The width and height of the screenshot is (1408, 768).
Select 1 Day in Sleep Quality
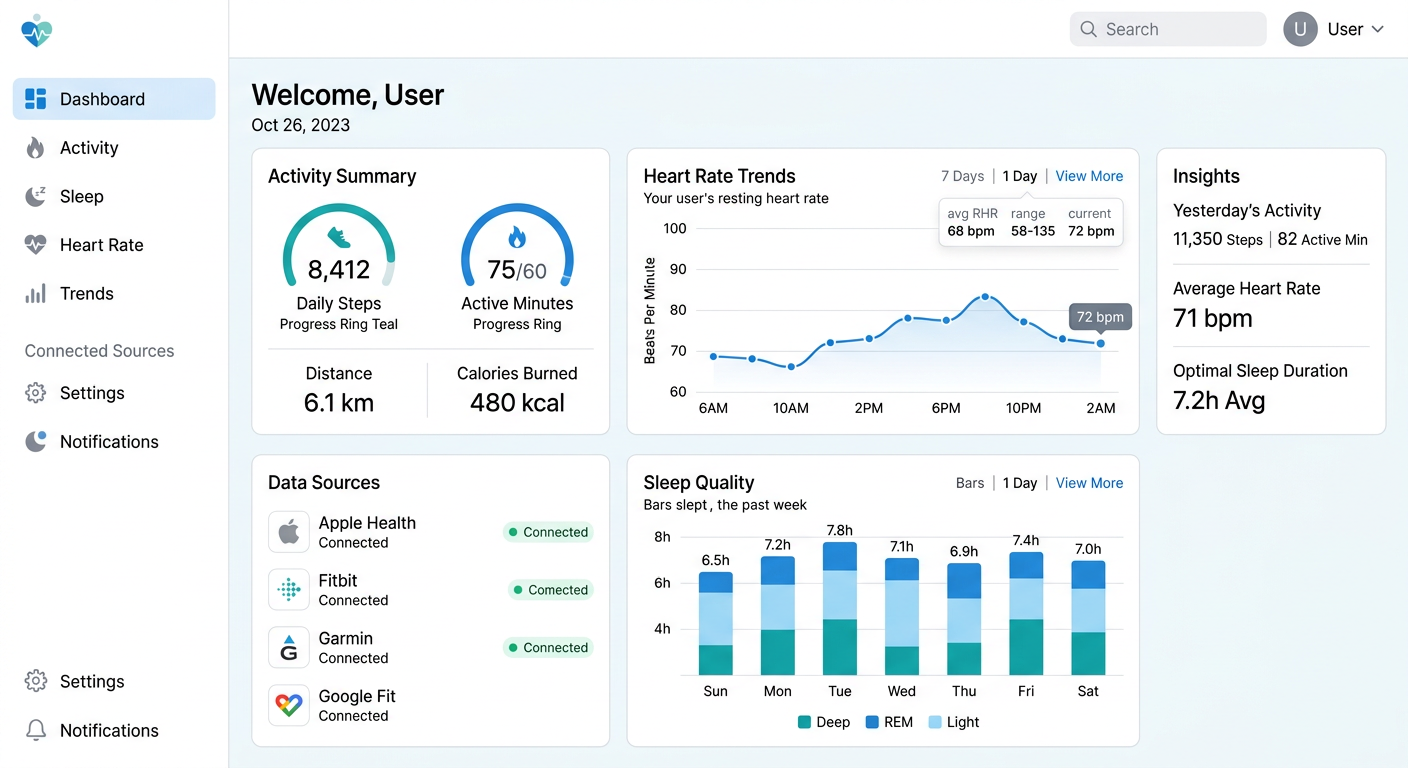tap(1020, 483)
